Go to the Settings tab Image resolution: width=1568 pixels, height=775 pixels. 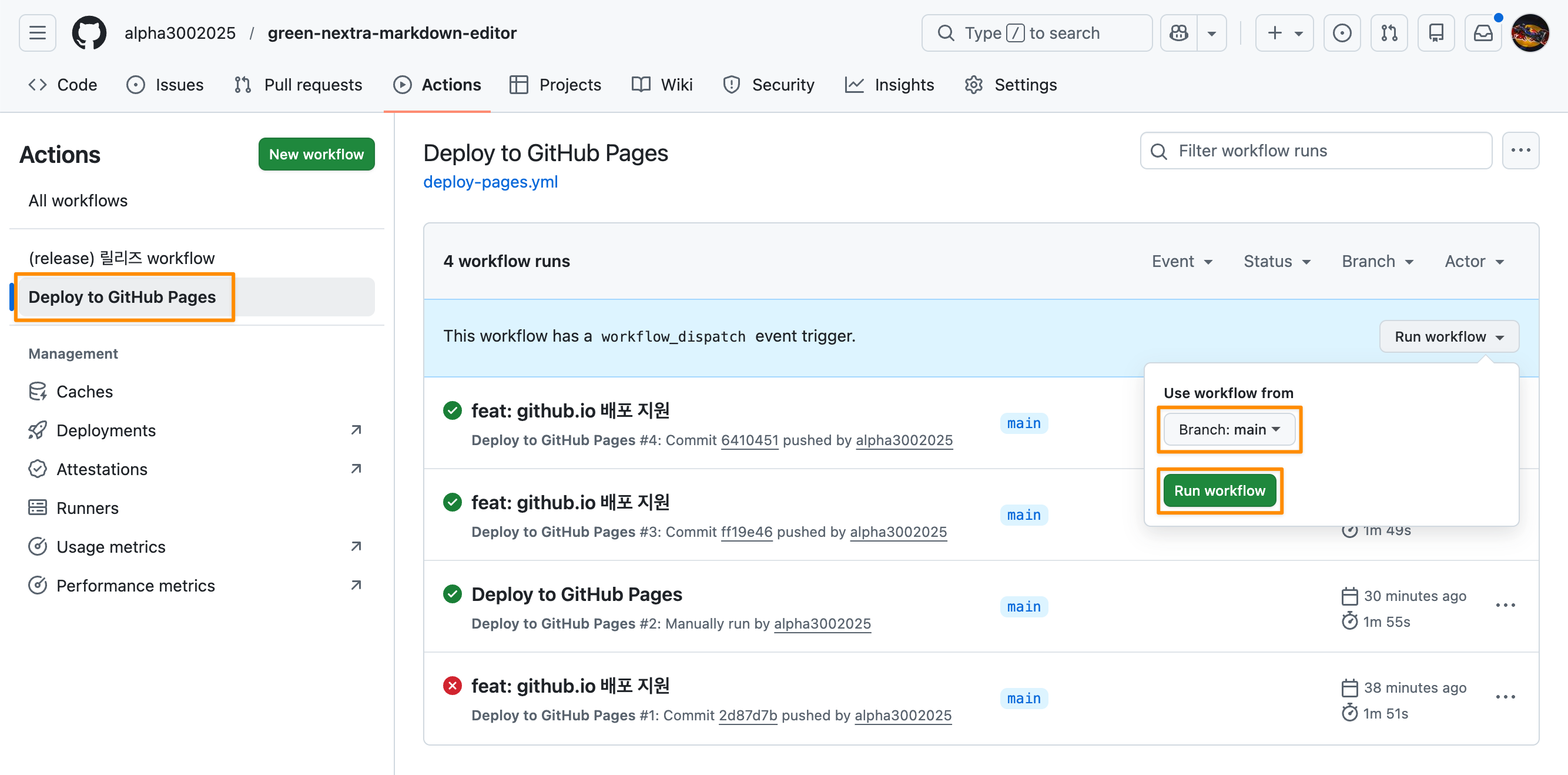pyautogui.click(x=1010, y=85)
